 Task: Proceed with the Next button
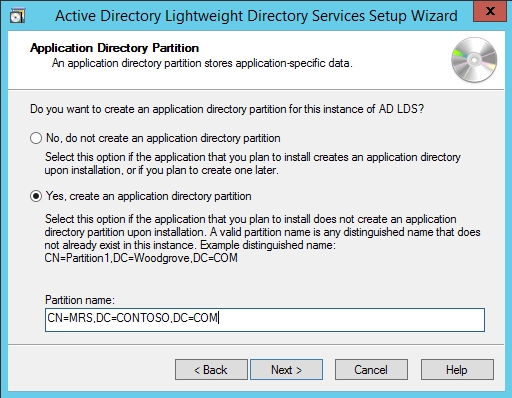[x=287, y=369]
